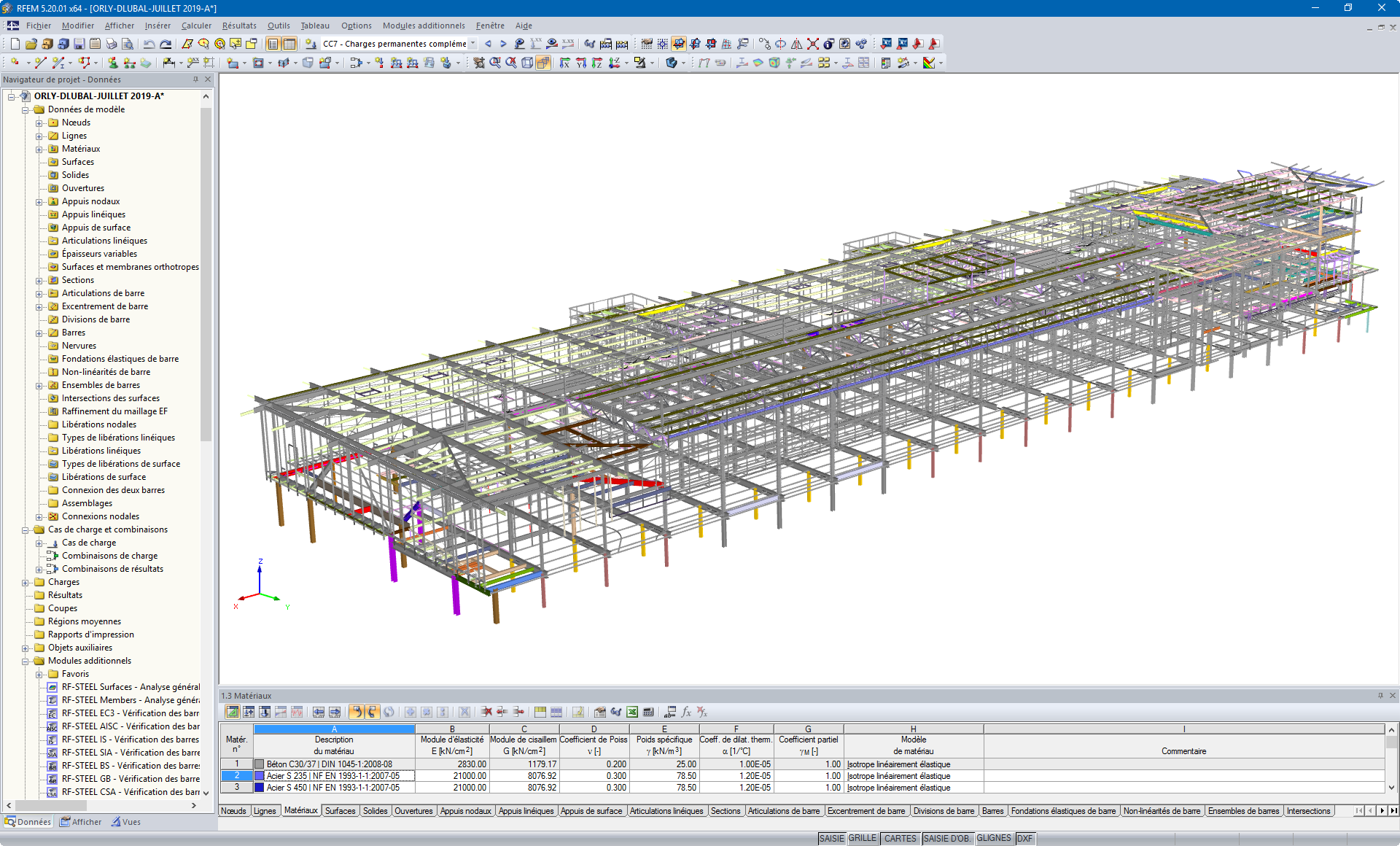Toggle GRILLE in the status bar
This screenshot has height=846, width=1400.
(x=863, y=839)
